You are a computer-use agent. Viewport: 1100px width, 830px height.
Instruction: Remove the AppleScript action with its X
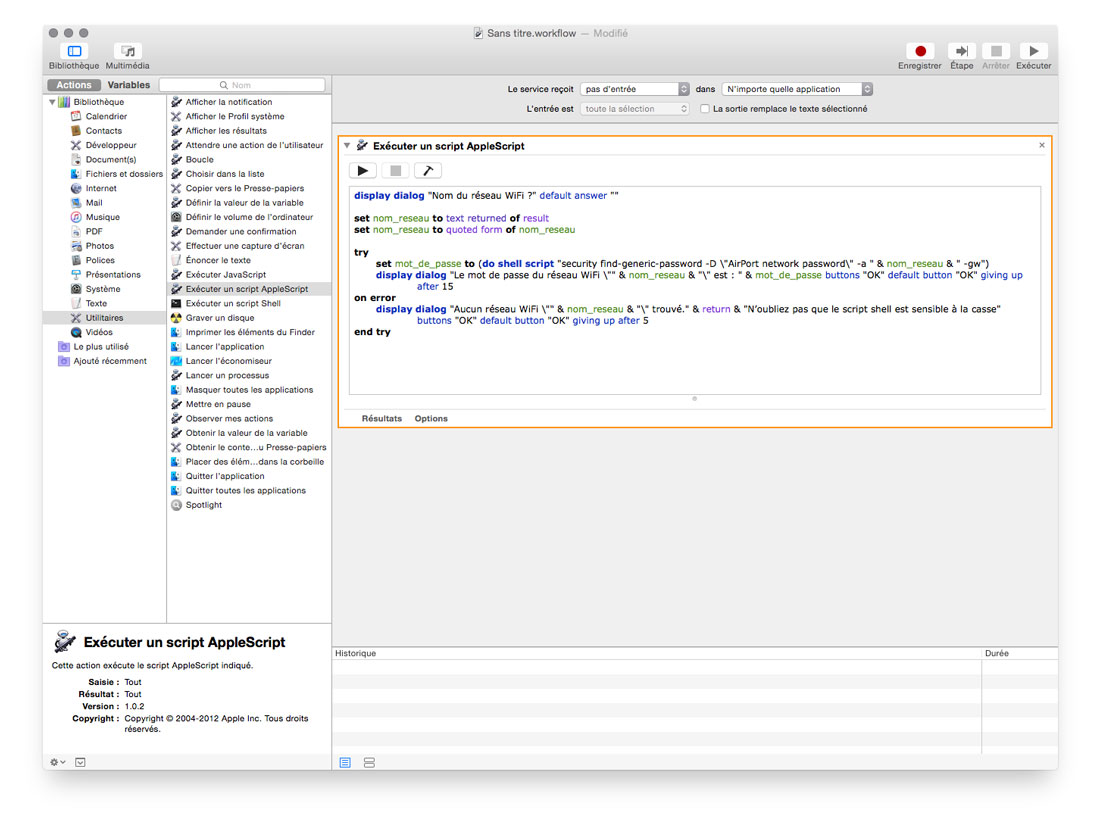click(1042, 145)
